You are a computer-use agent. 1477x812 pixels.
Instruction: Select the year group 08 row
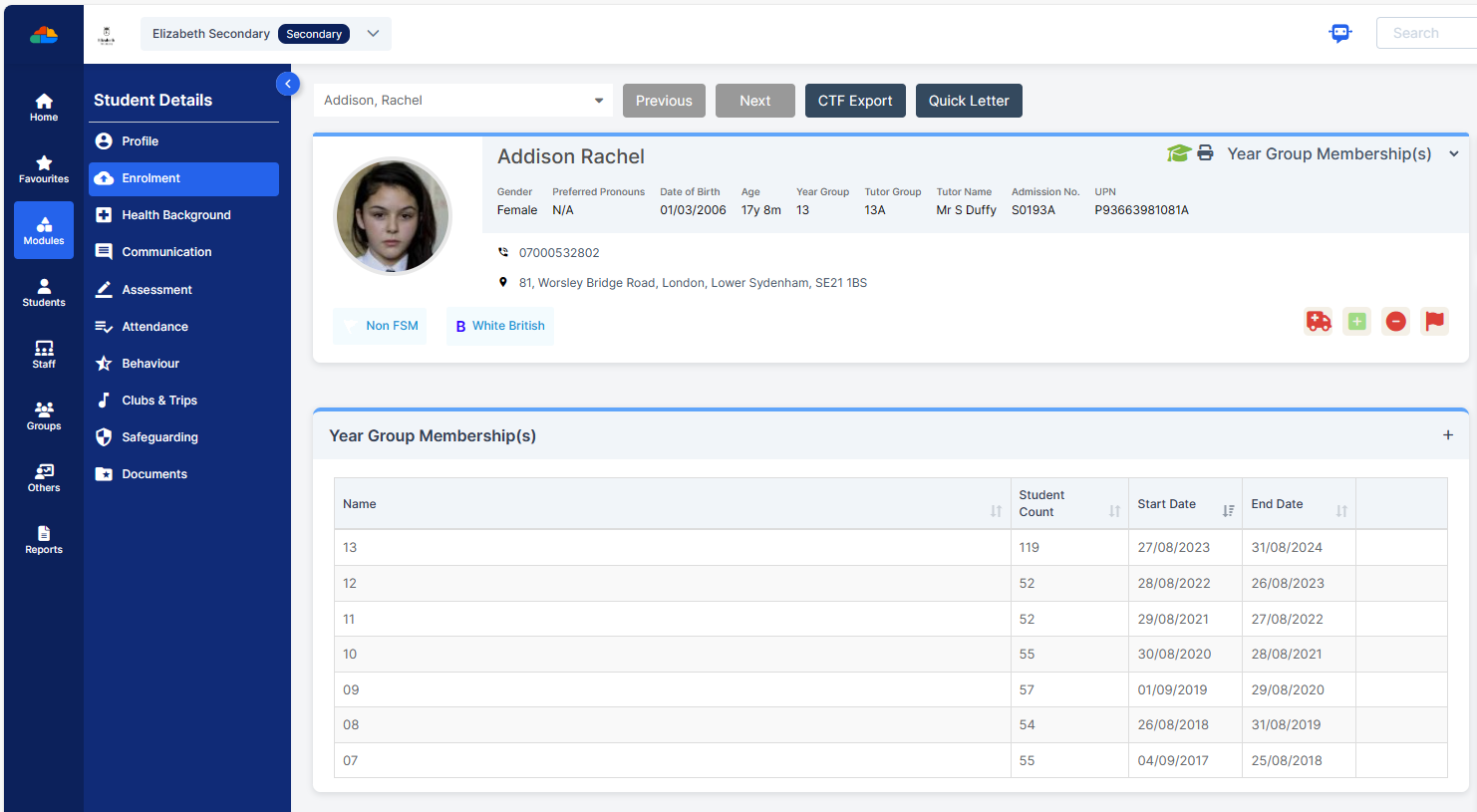pyautogui.click(x=891, y=725)
